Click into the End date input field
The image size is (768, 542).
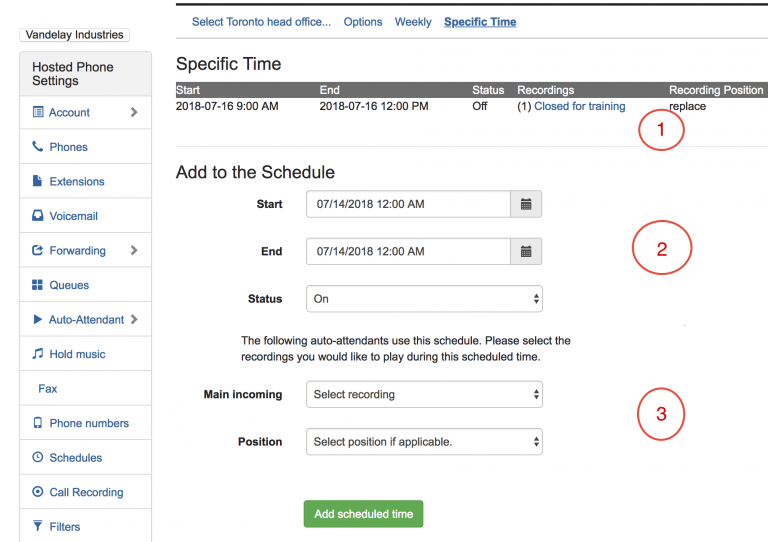pos(408,252)
